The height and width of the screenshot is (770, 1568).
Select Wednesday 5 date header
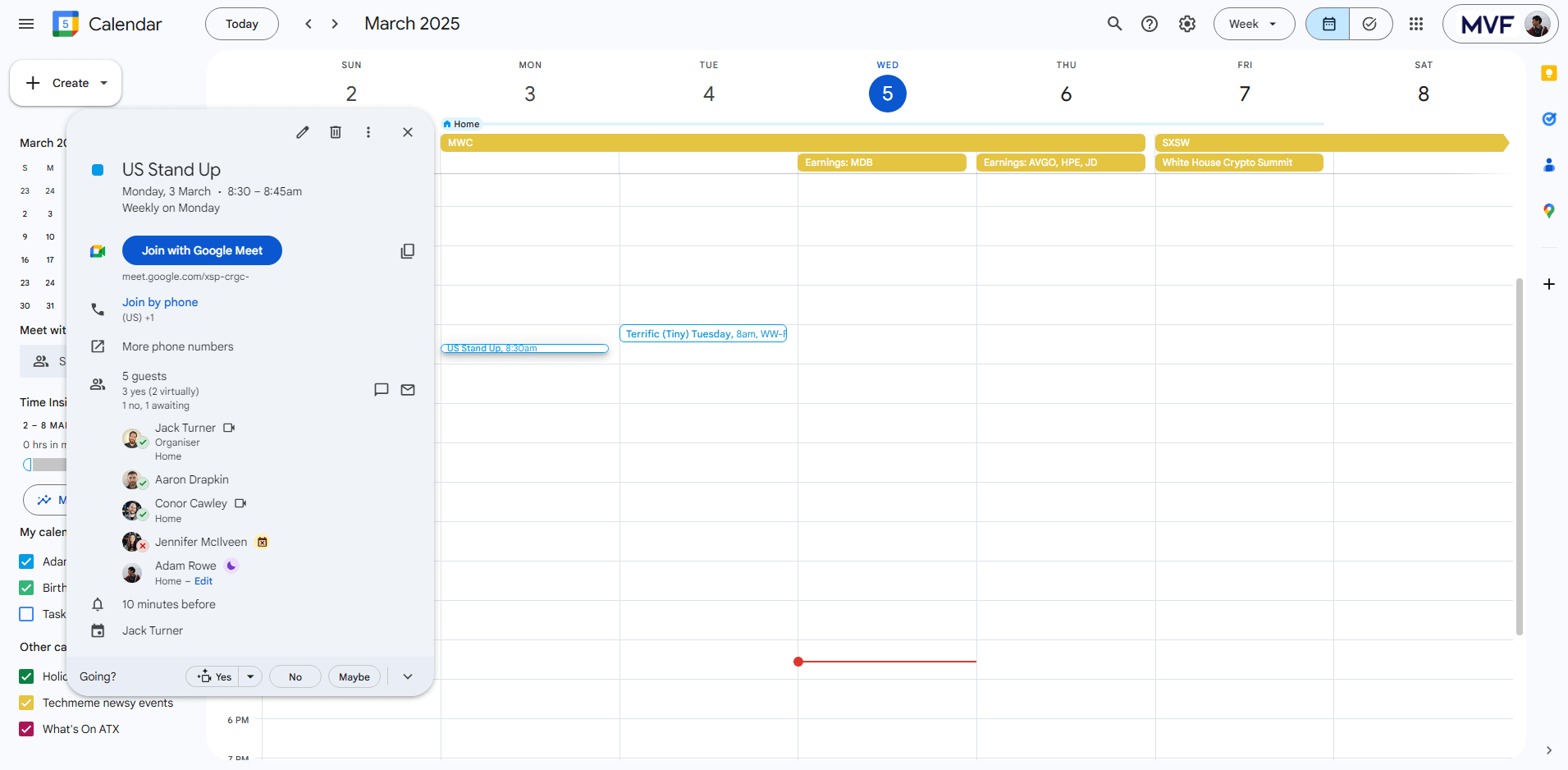tap(888, 94)
